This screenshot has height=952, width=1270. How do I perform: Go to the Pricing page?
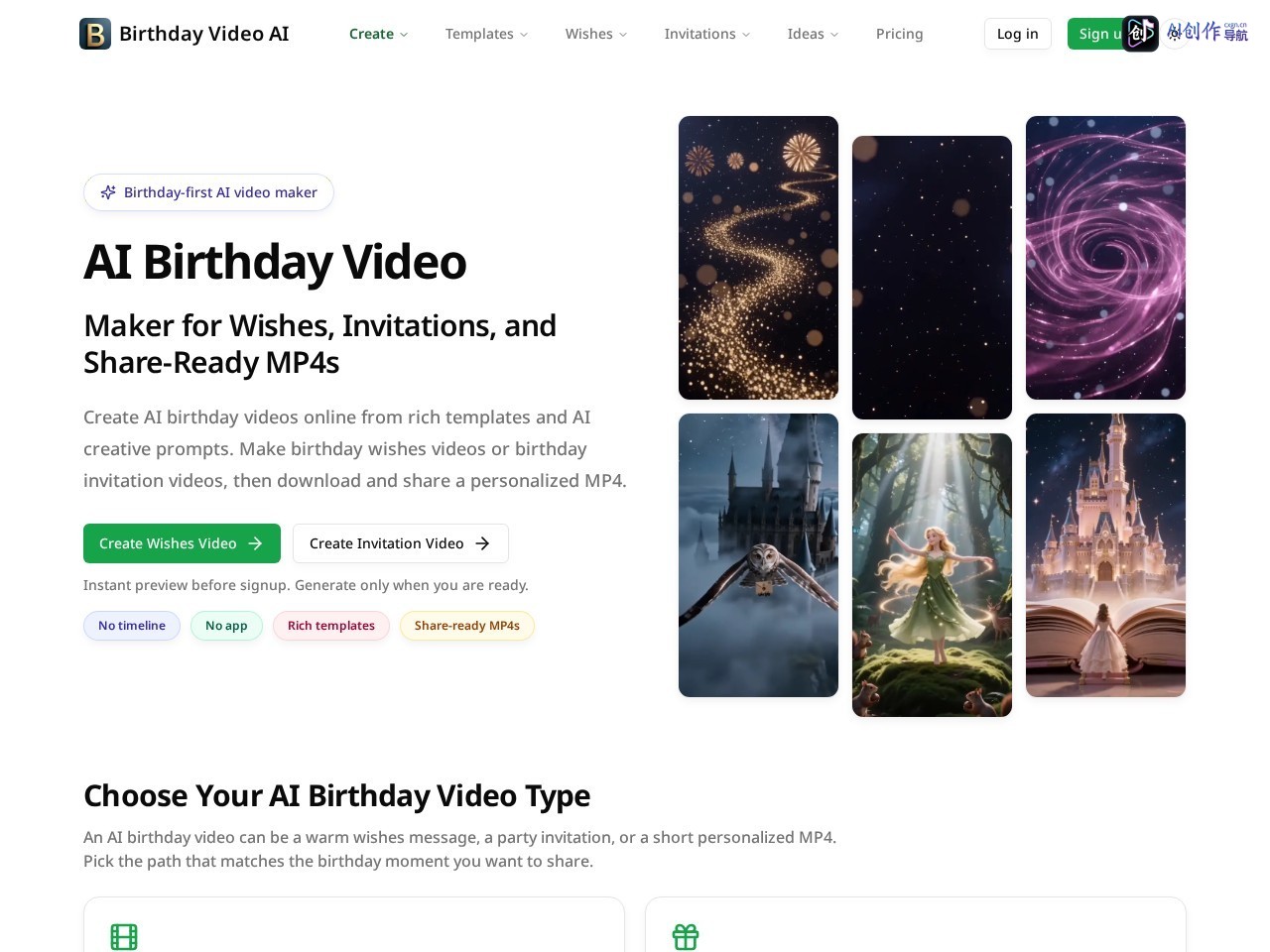[x=900, y=34]
